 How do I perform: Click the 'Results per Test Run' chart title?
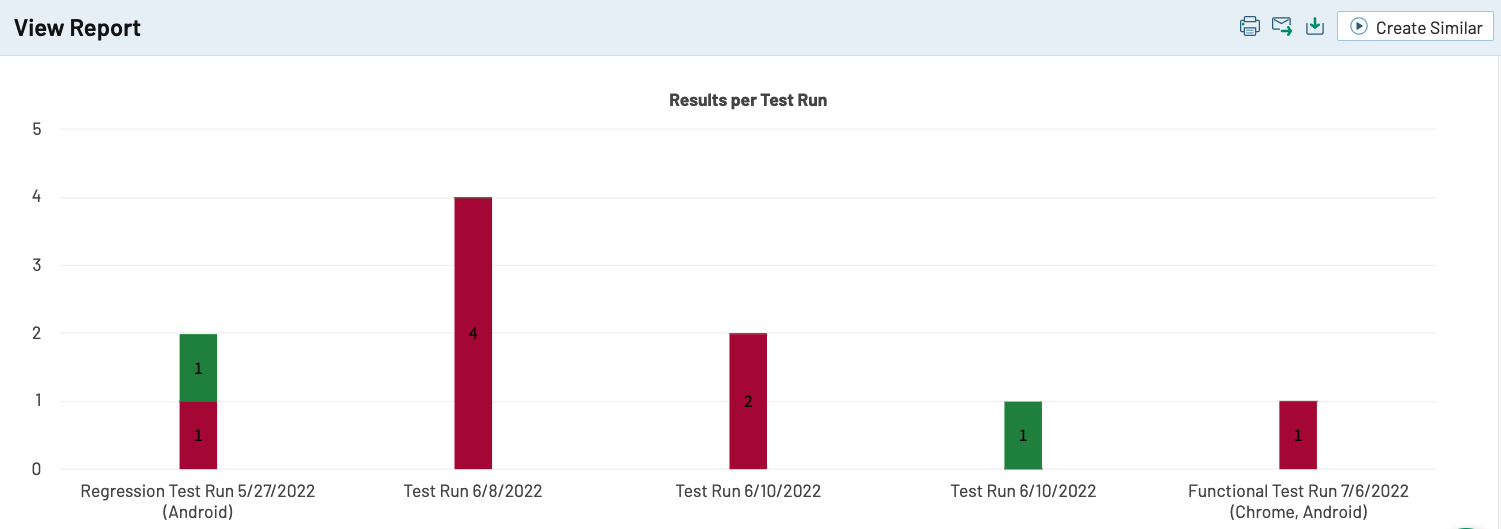click(x=748, y=100)
